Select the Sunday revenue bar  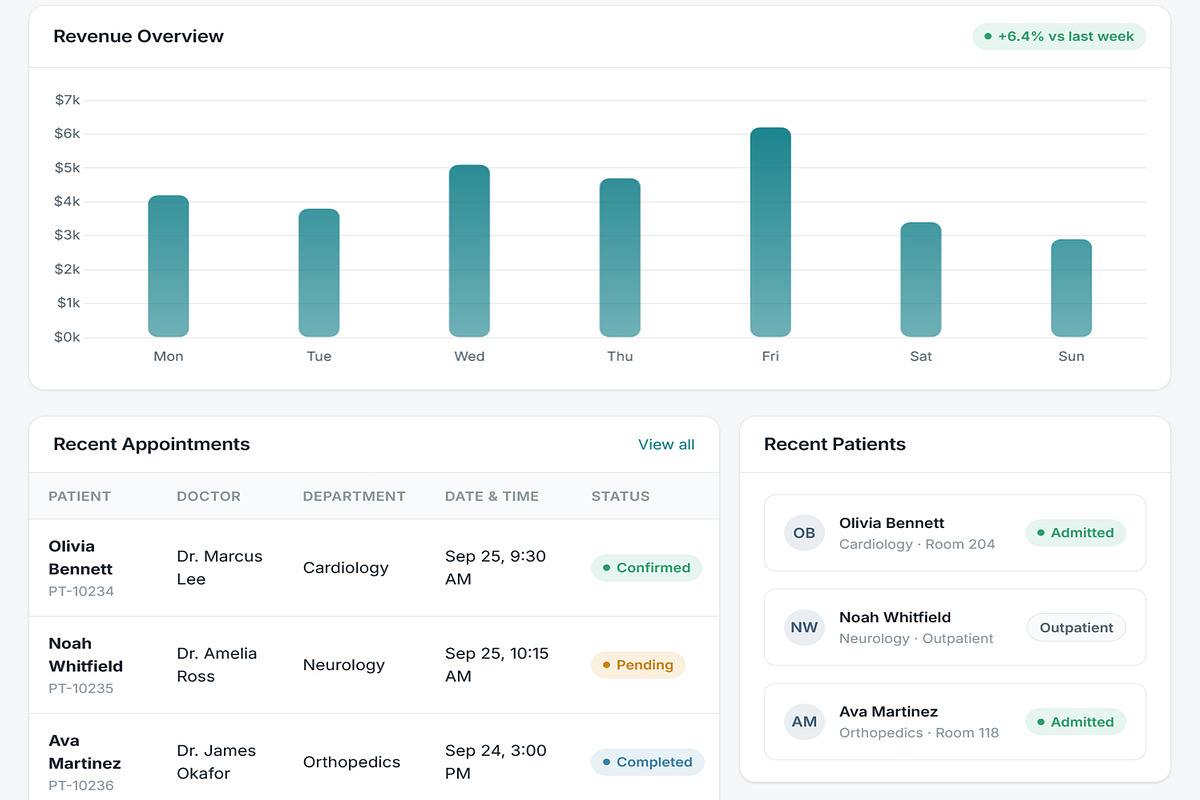coord(1071,288)
